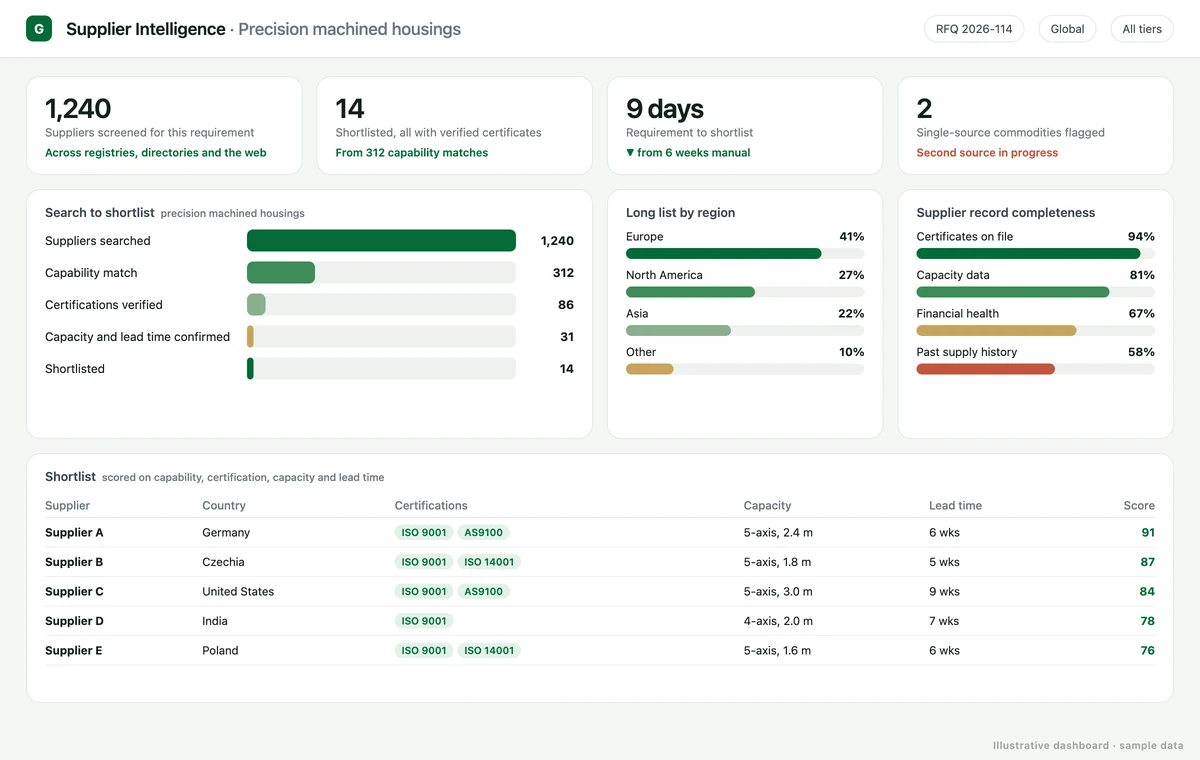Image resolution: width=1200 pixels, height=760 pixels.
Task: Click the 41% Europe value
Action: [852, 237]
